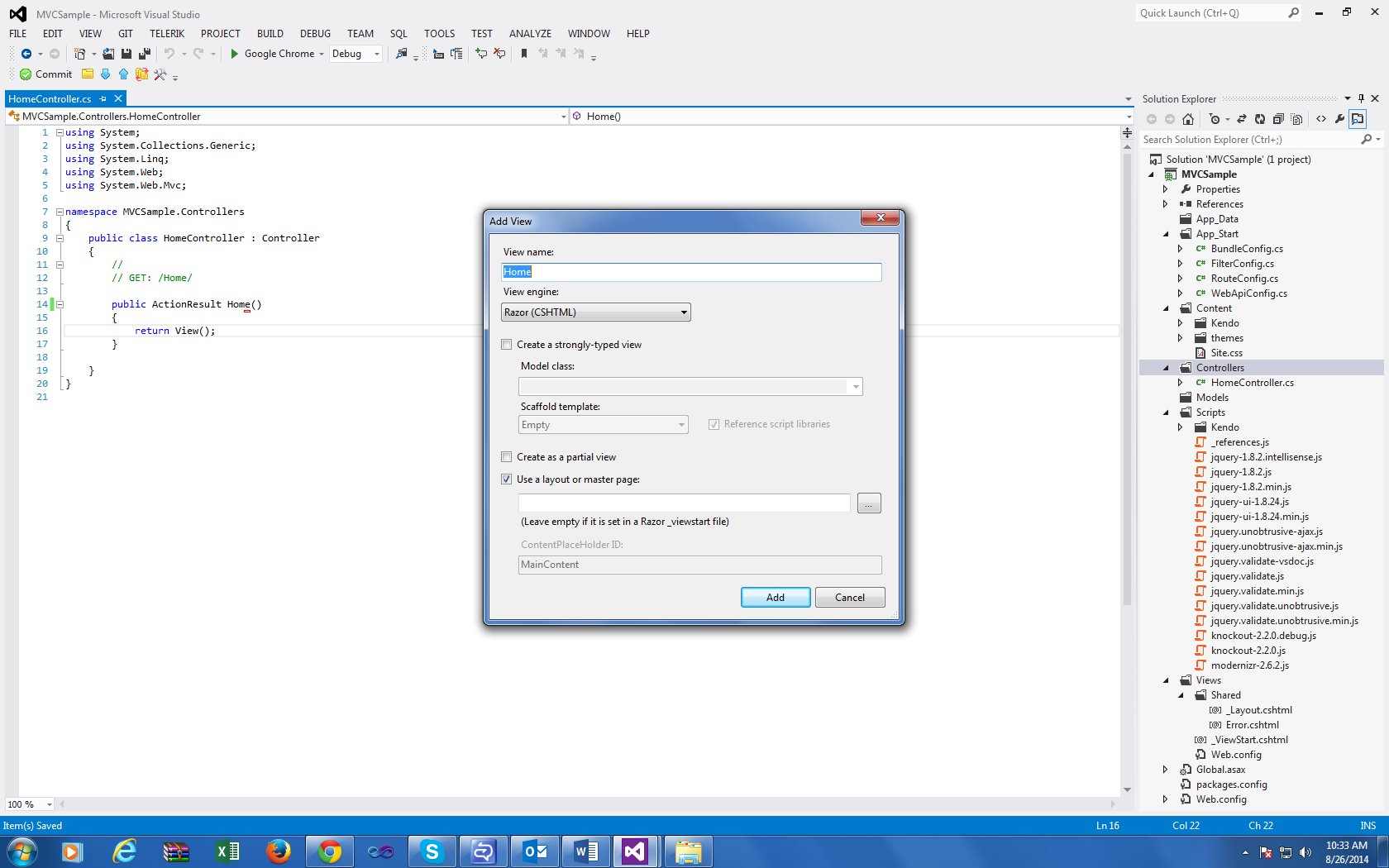The image size is (1389, 868).
Task: Click the Open File toolbar icon
Action: (x=108, y=54)
